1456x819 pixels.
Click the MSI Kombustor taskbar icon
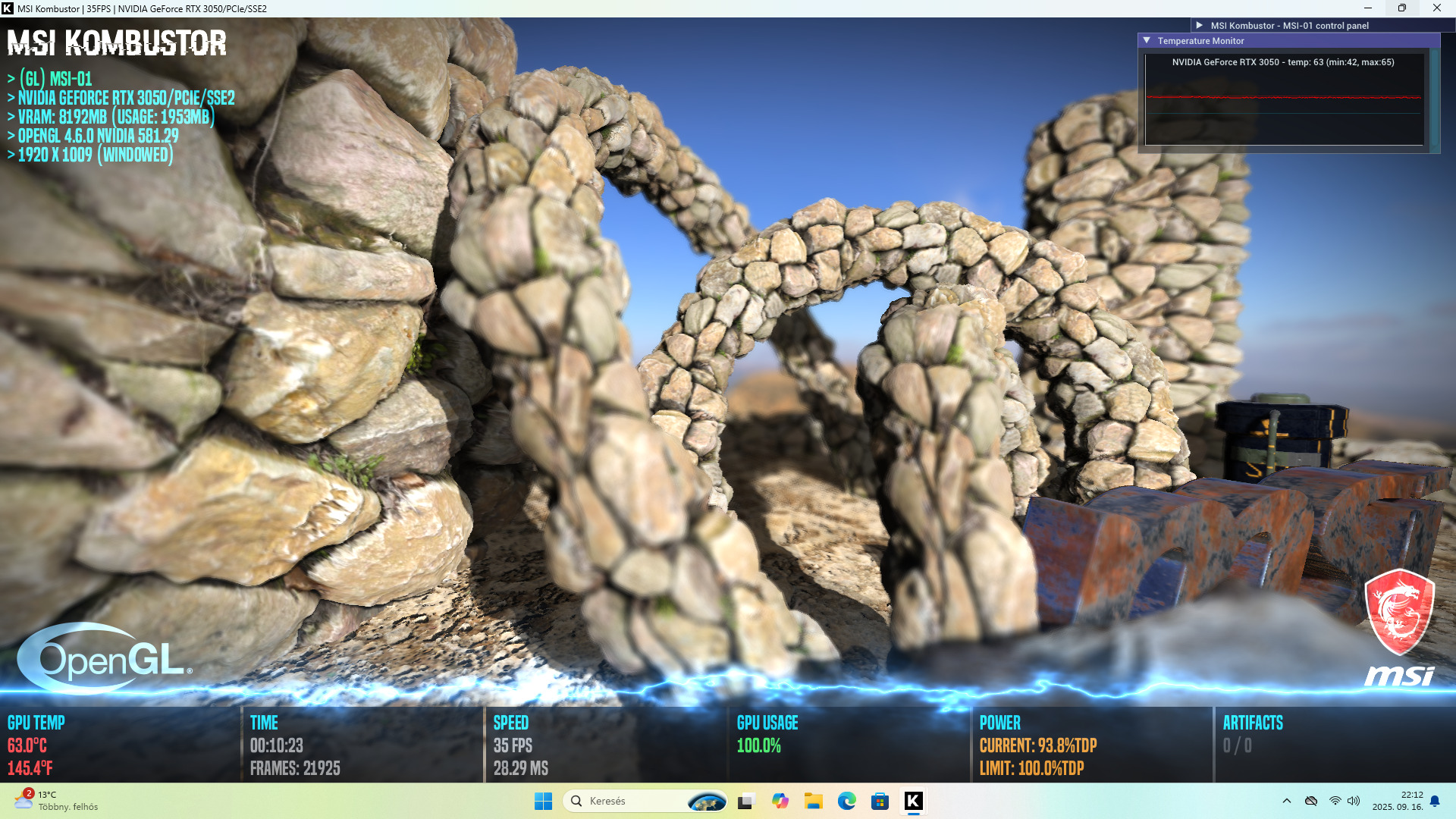pyautogui.click(x=914, y=801)
